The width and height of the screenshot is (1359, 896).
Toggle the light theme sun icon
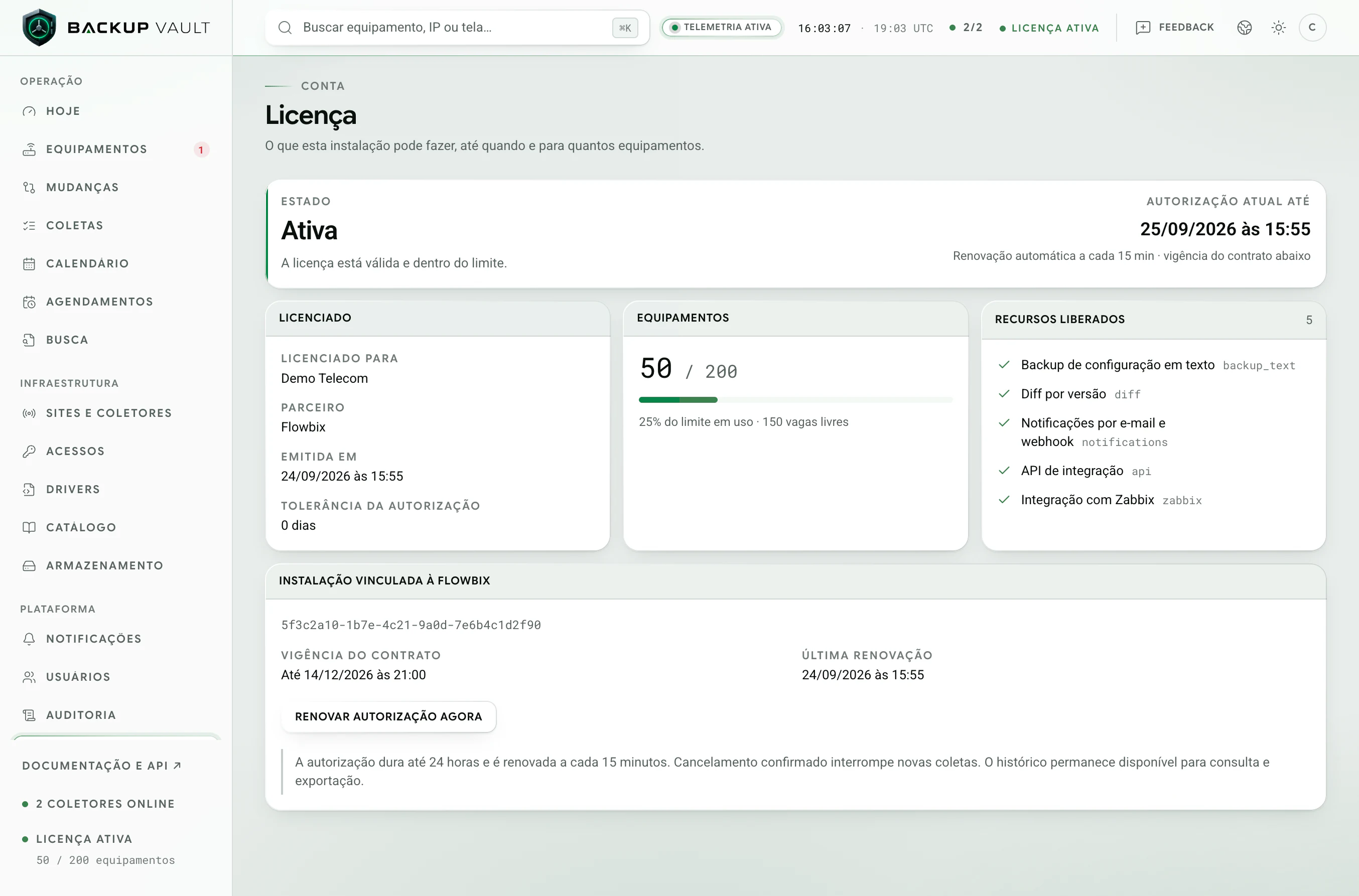point(1278,28)
